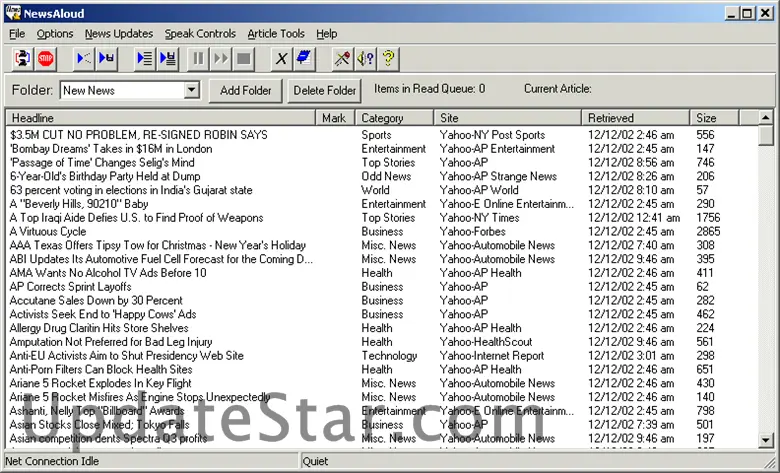Click the speaker with question mark icon
The height and width of the screenshot is (473, 780).
coord(365,59)
